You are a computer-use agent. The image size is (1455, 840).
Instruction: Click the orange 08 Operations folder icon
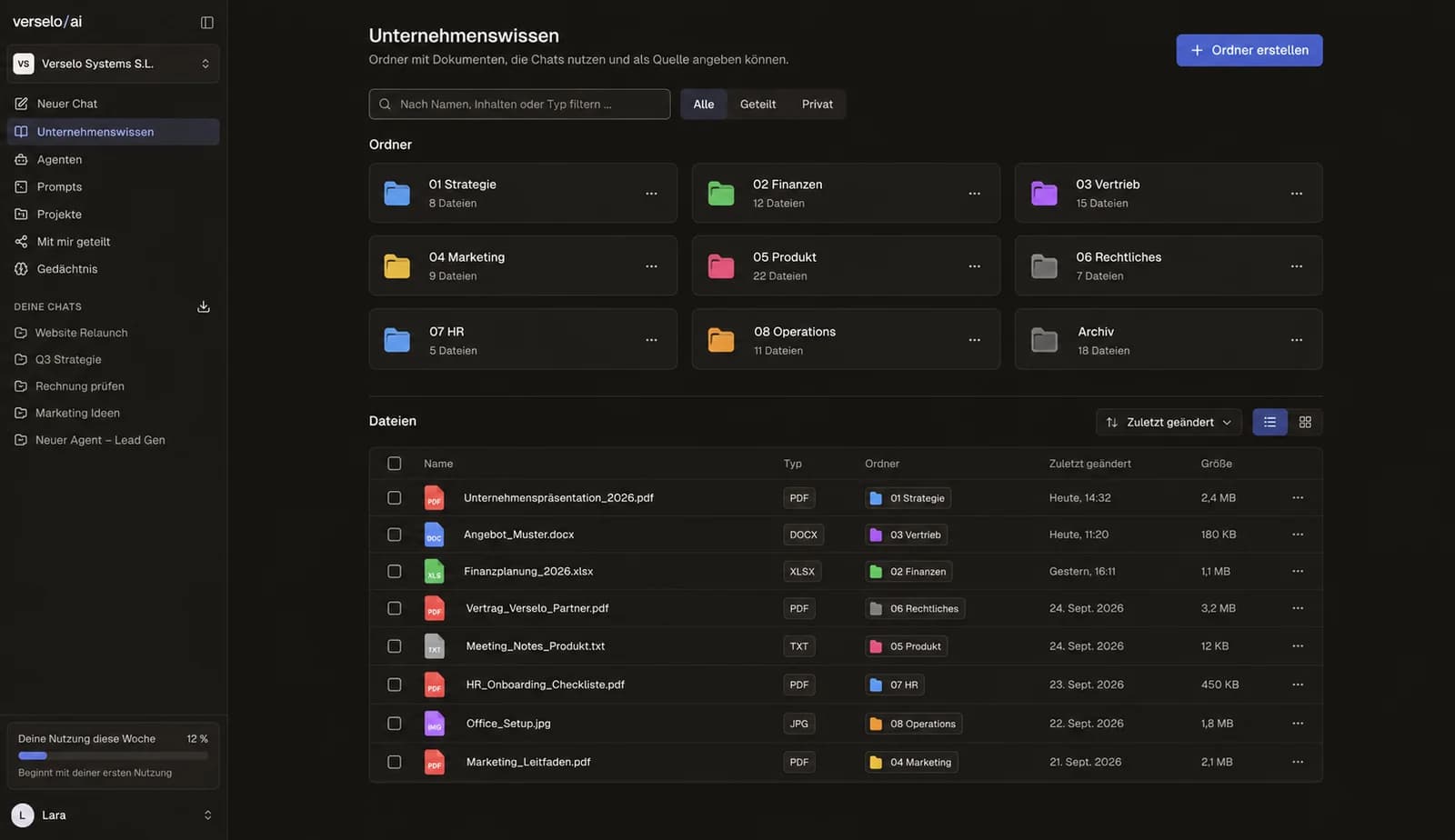coord(721,340)
